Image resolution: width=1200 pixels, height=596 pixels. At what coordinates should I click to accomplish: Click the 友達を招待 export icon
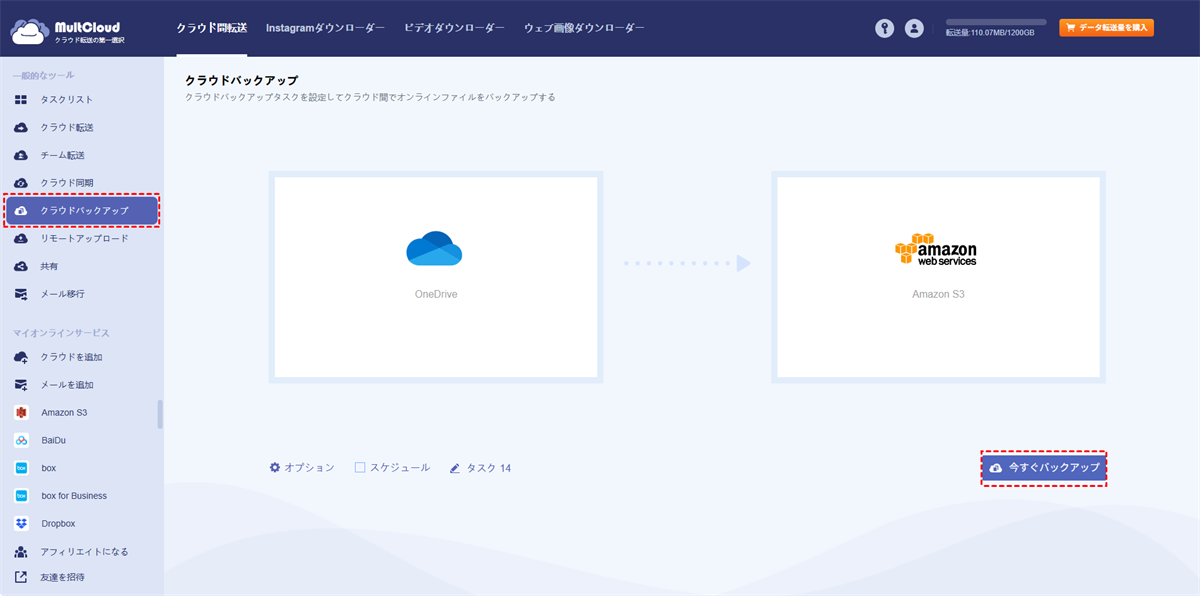click(21, 577)
